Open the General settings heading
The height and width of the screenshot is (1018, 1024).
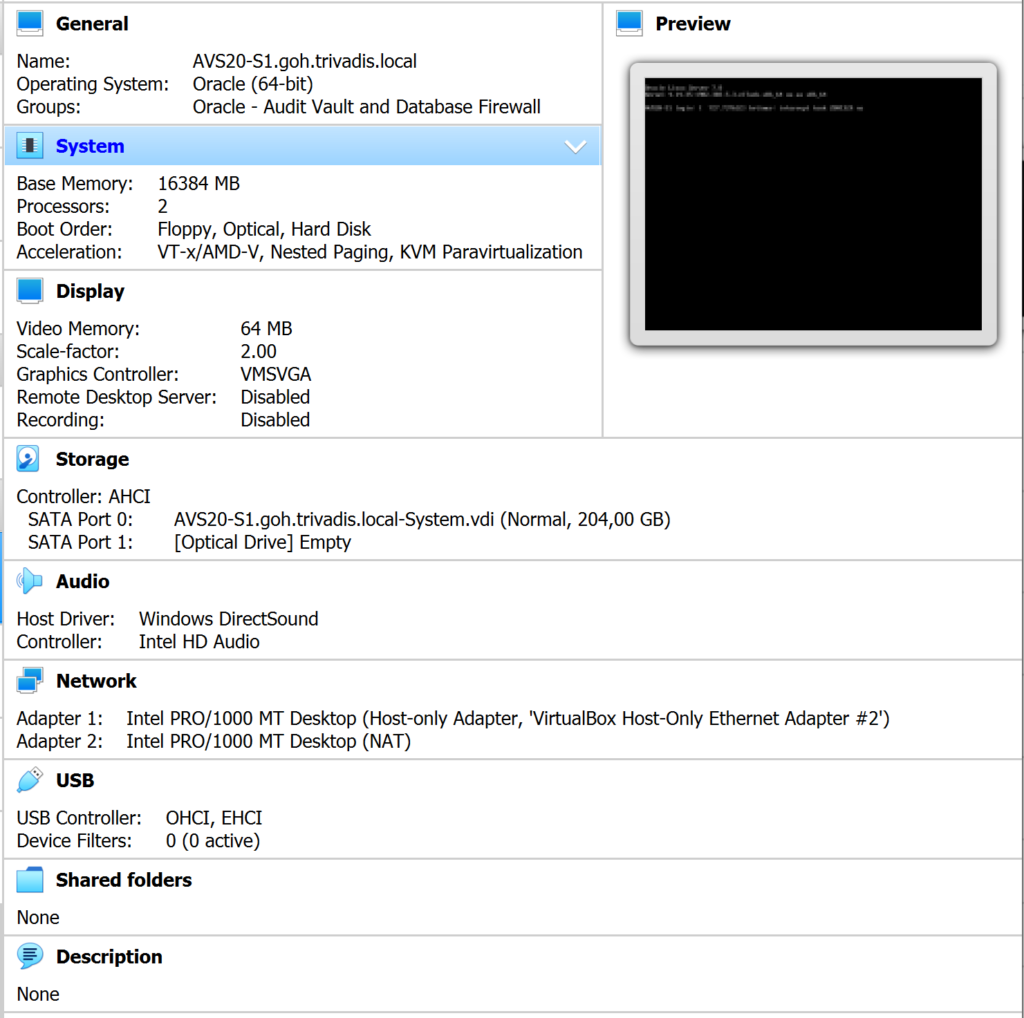pyautogui.click(x=92, y=24)
